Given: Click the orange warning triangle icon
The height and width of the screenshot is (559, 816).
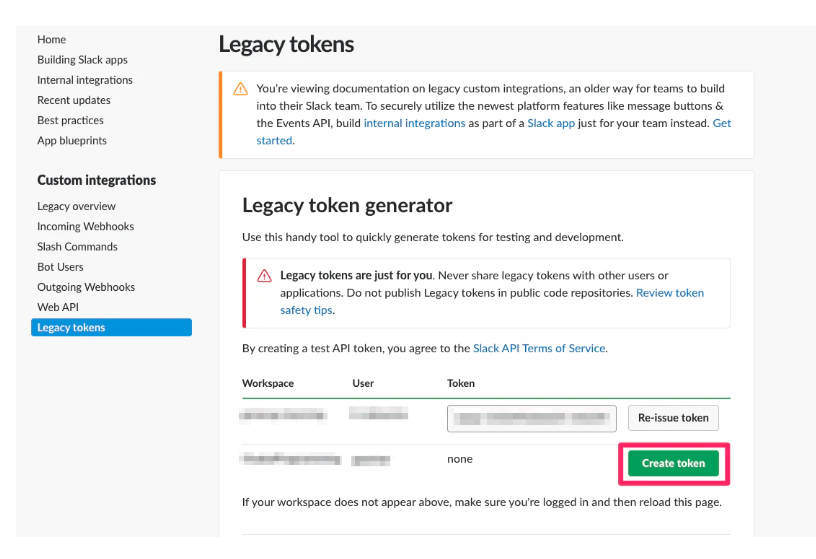Looking at the screenshot, I should [240, 89].
